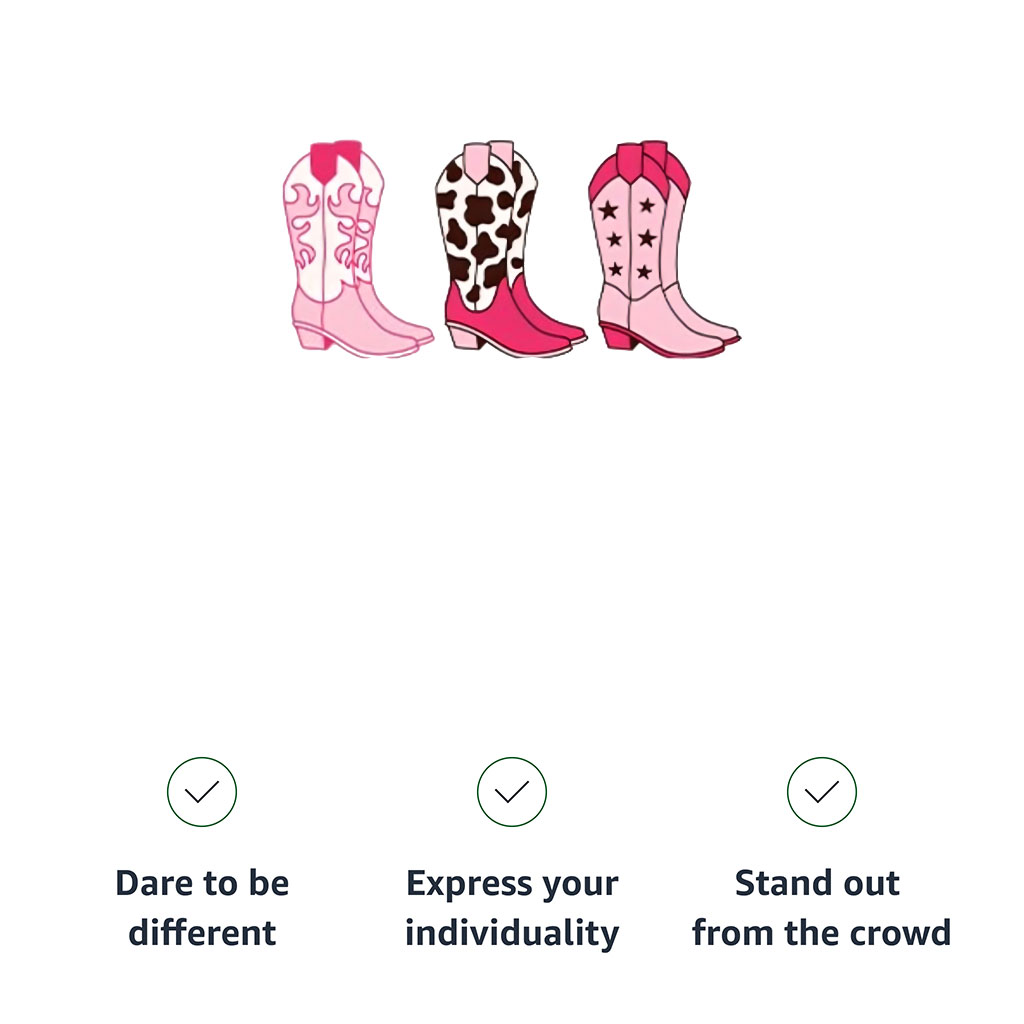Click the checkmark above Stand out from the crowd
The width and height of the screenshot is (1024, 1024).
click(822, 792)
